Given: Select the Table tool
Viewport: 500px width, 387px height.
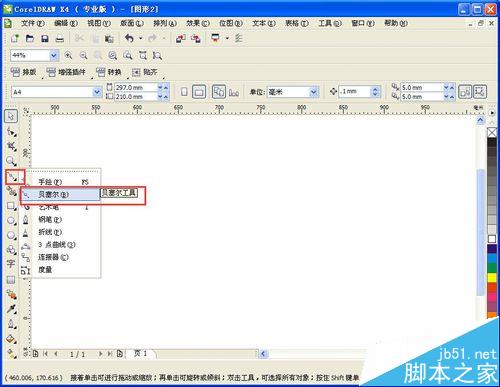Looking at the screenshot, I should [11, 279].
